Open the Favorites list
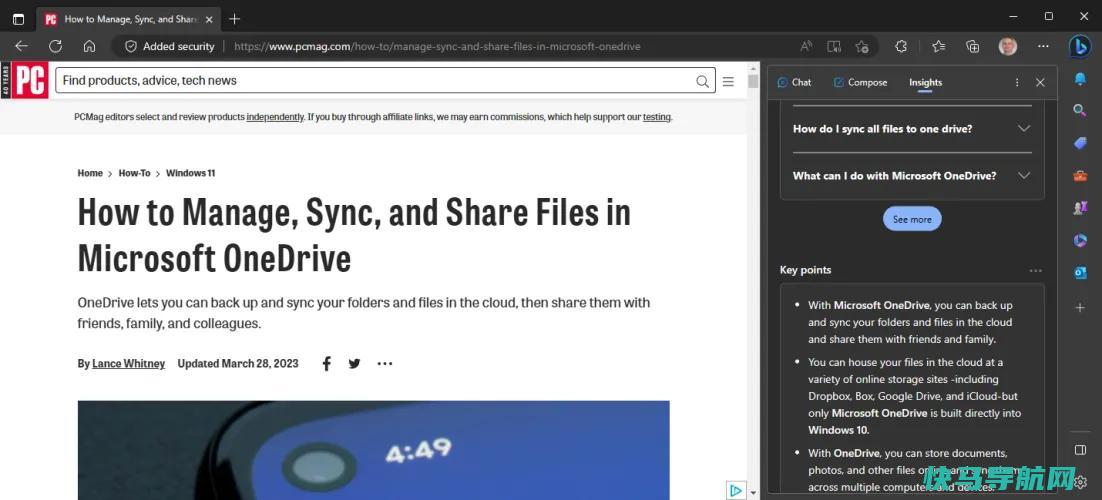Viewport: 1102px width, 500px height. 938,46
